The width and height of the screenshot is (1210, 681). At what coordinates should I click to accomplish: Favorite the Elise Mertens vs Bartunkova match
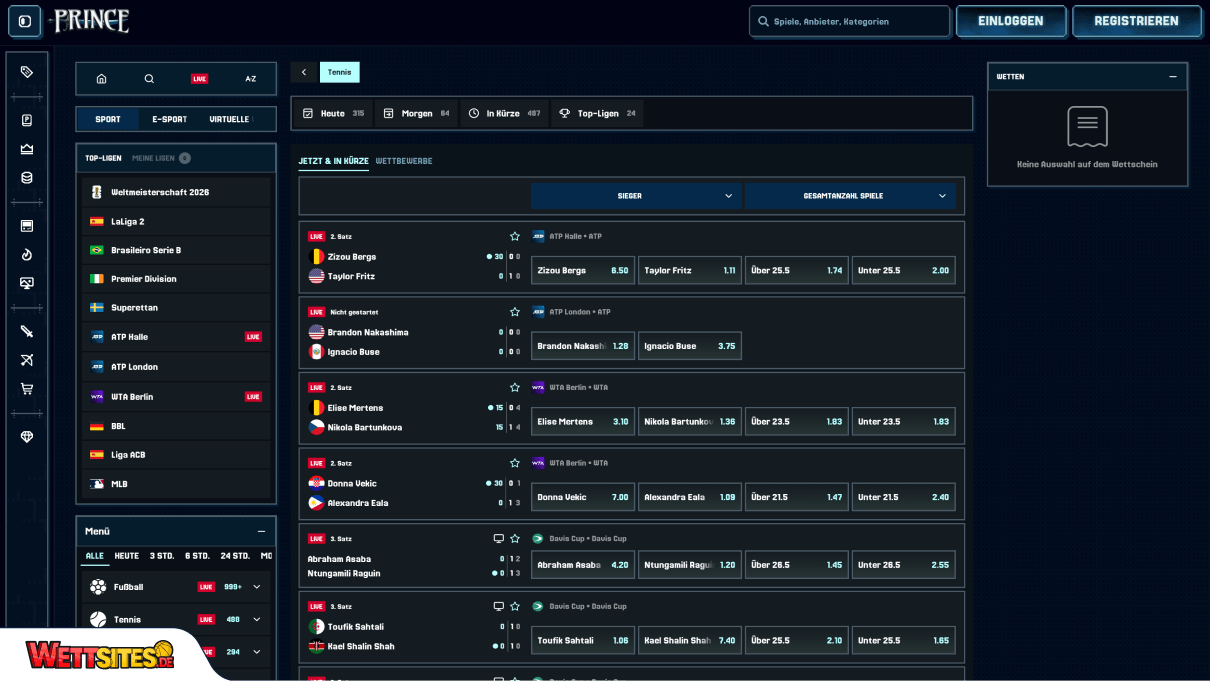(515, 387)
